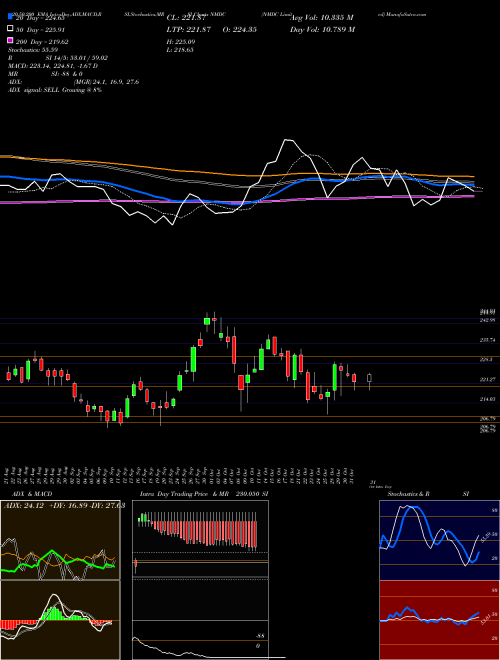
Task: Click the 'LTP: 221.87' value
Action: 189,30
